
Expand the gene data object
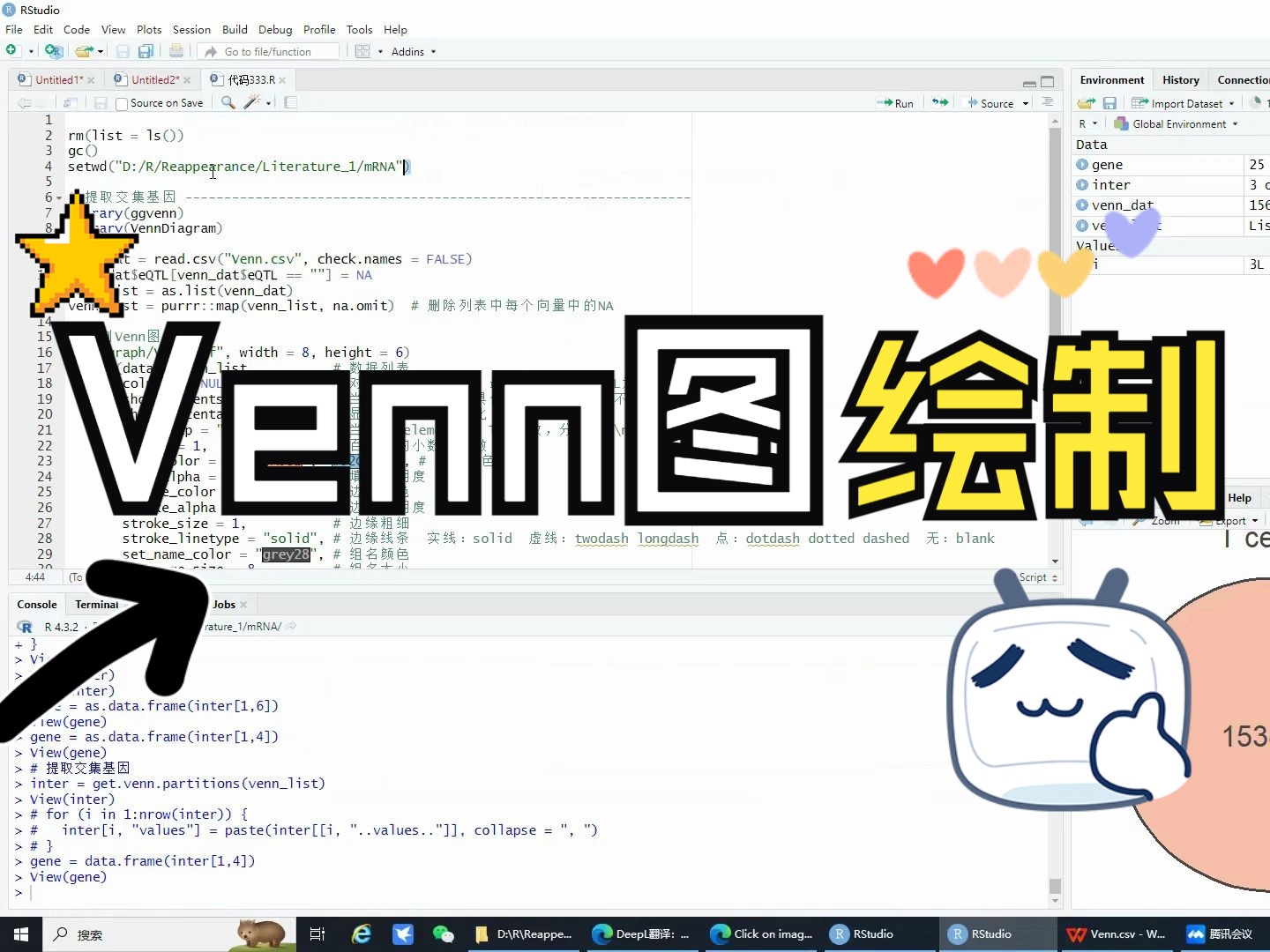[x=1082, y=165]
